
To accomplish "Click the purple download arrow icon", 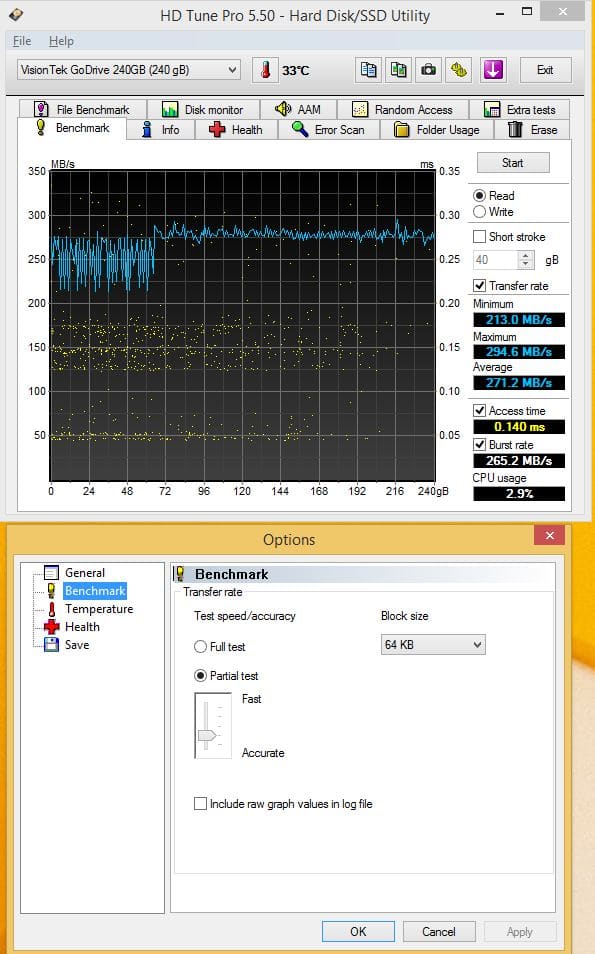I will pyautogui.click(x=493, y=70).
